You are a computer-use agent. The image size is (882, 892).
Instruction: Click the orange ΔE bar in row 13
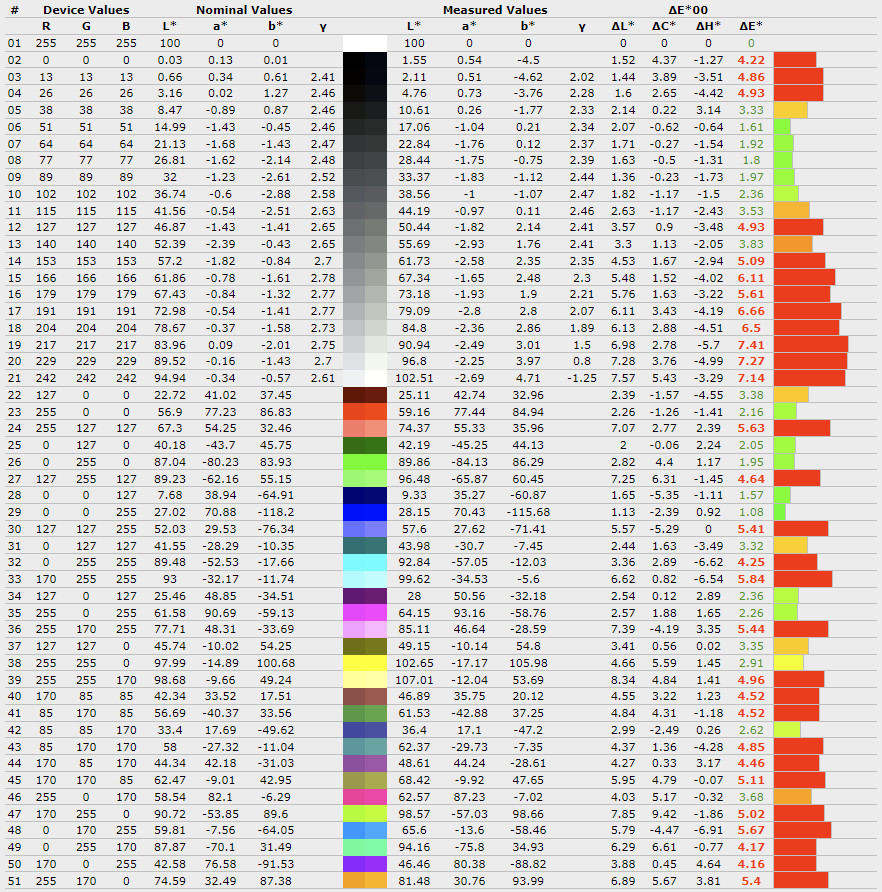(x=793, y=244)
